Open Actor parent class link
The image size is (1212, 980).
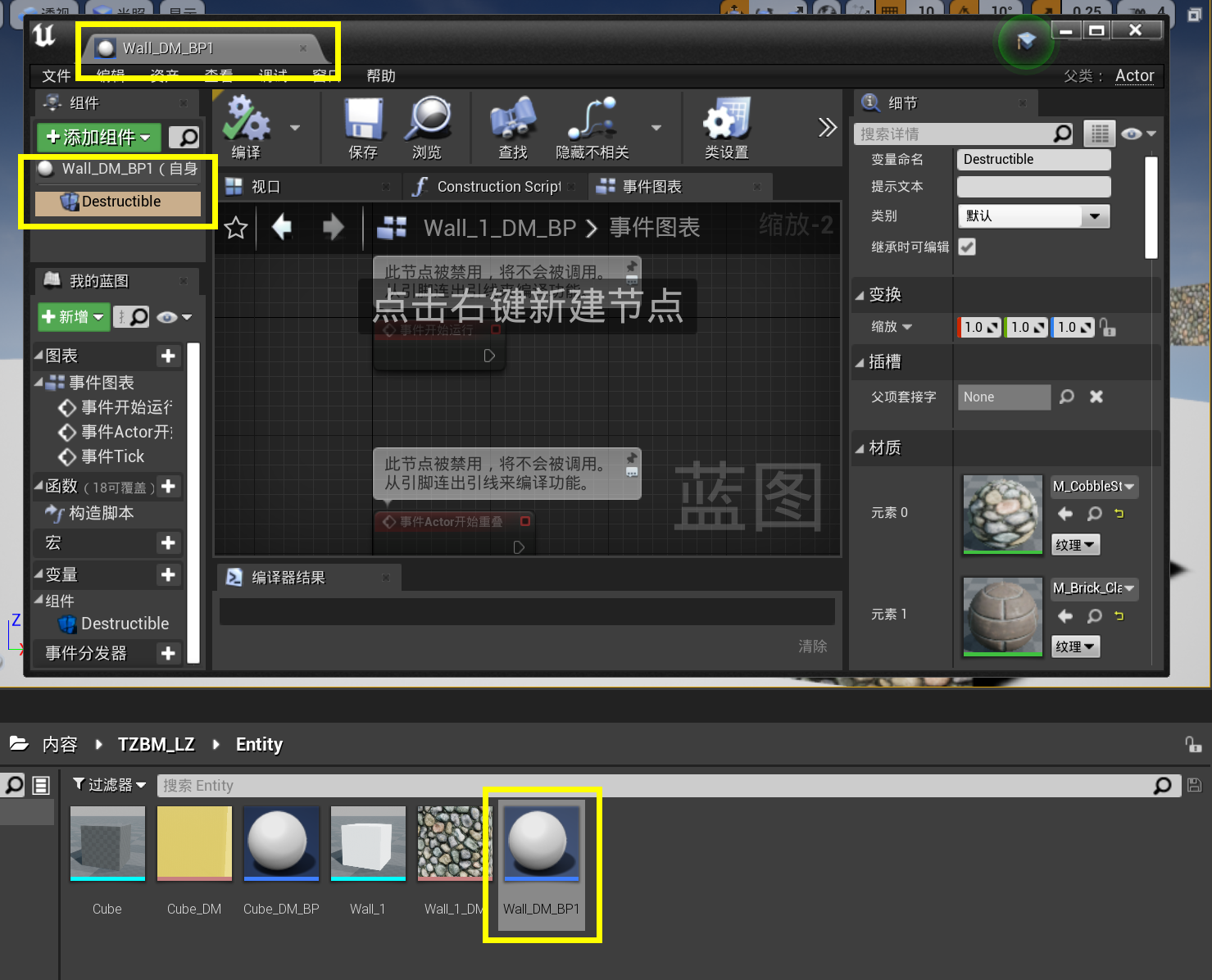(1134, 75)
